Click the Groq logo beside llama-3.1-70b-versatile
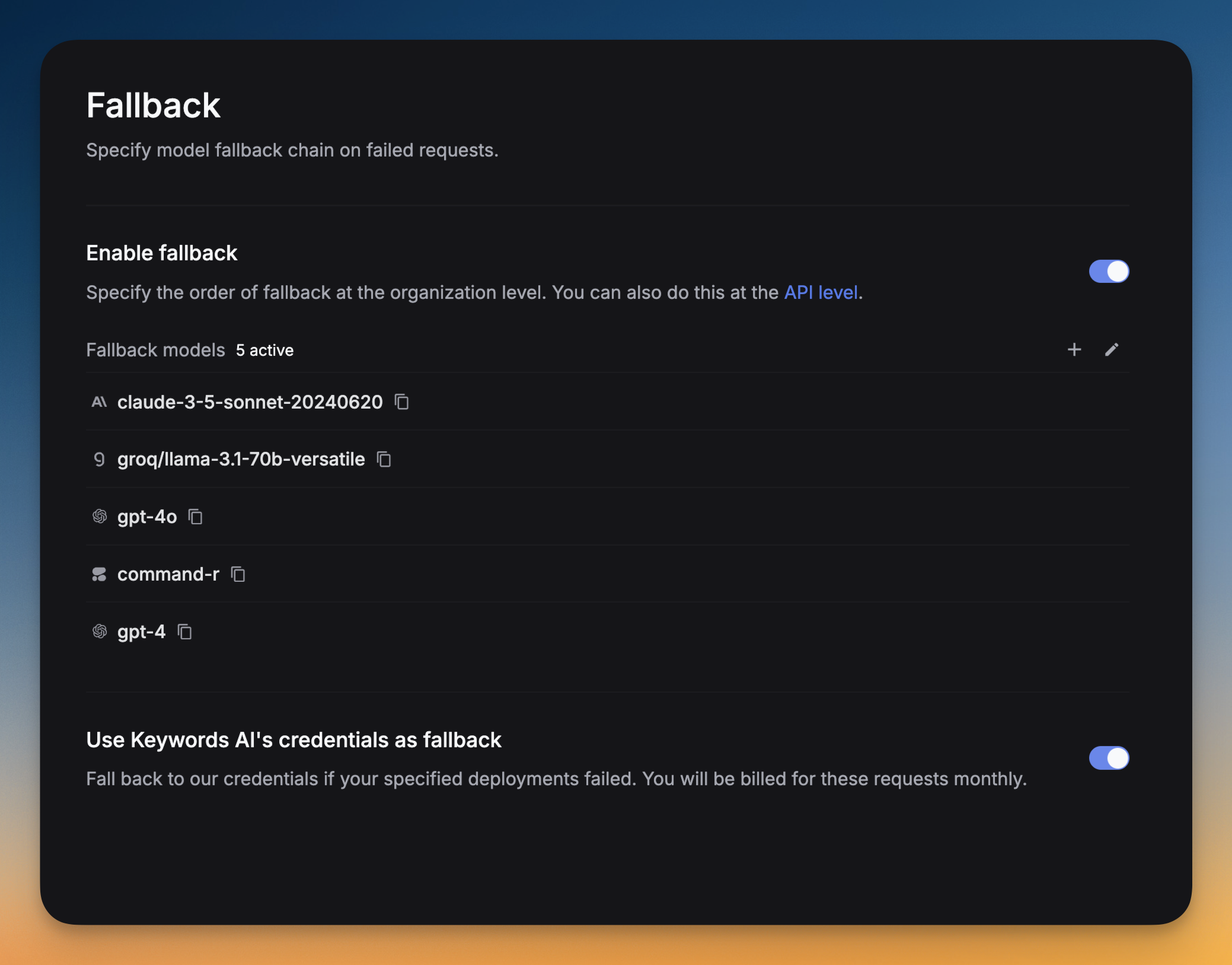1232x965 pixels. (99, 459)
